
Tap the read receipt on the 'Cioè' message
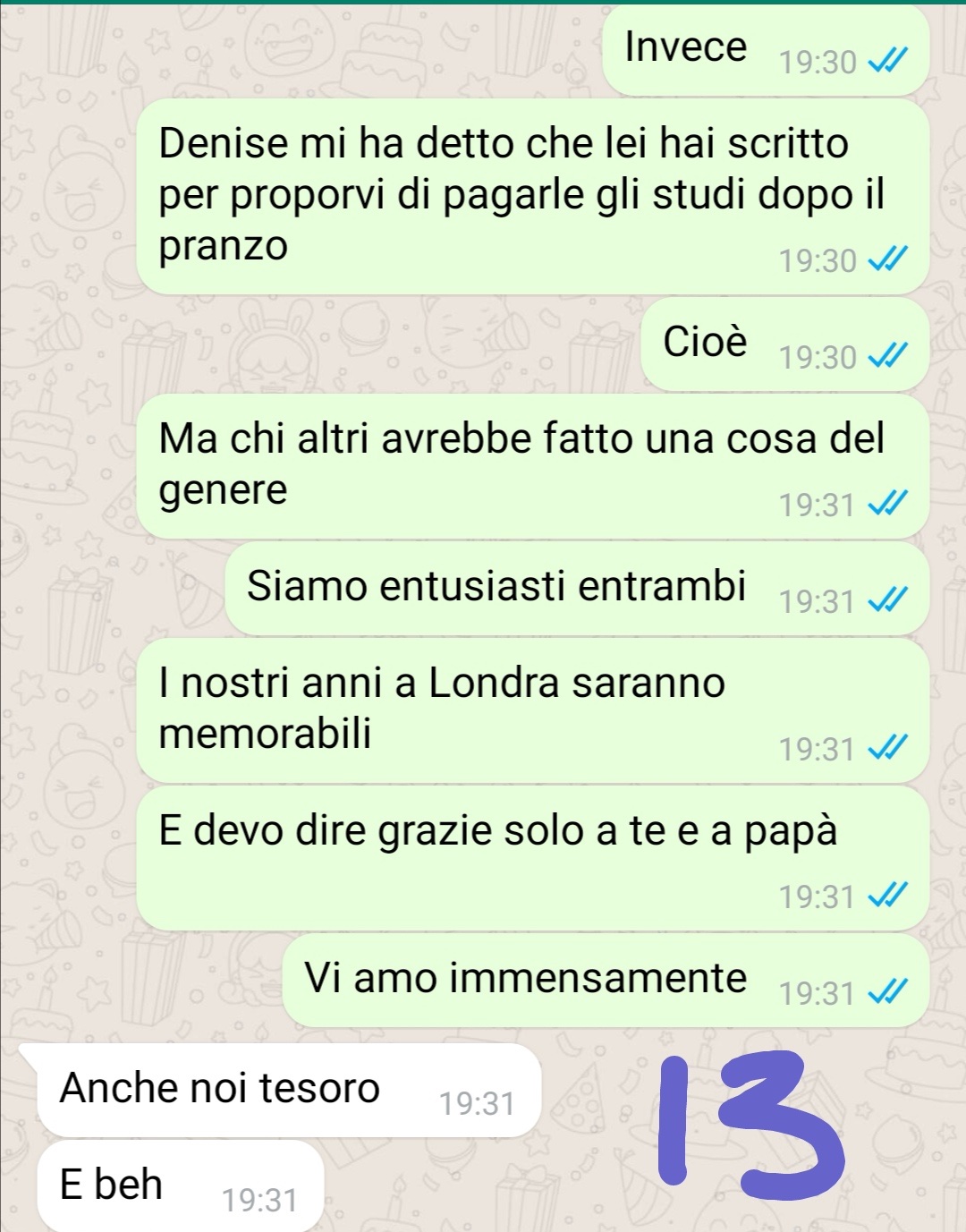coord(888,357)
